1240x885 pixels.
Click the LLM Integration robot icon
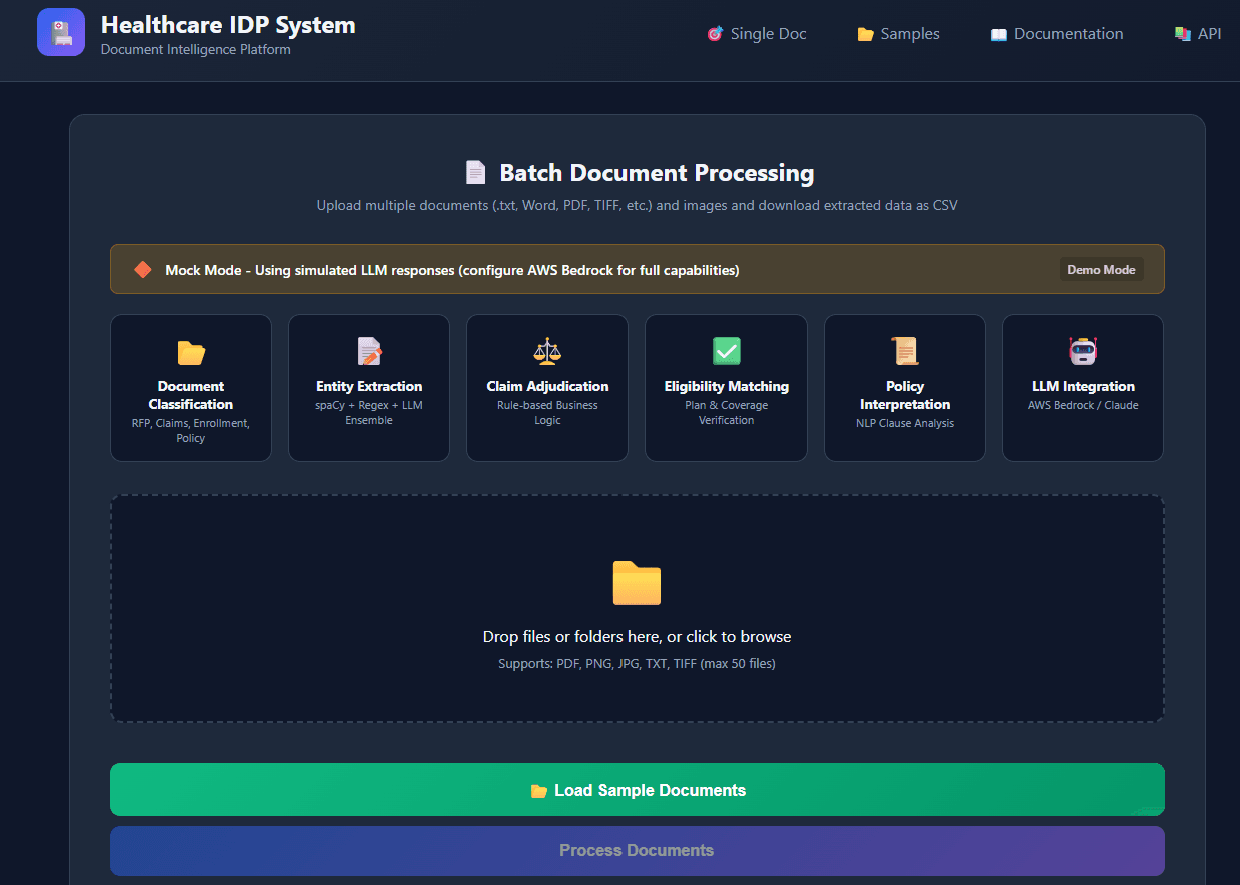click(x=1082, y=352)
